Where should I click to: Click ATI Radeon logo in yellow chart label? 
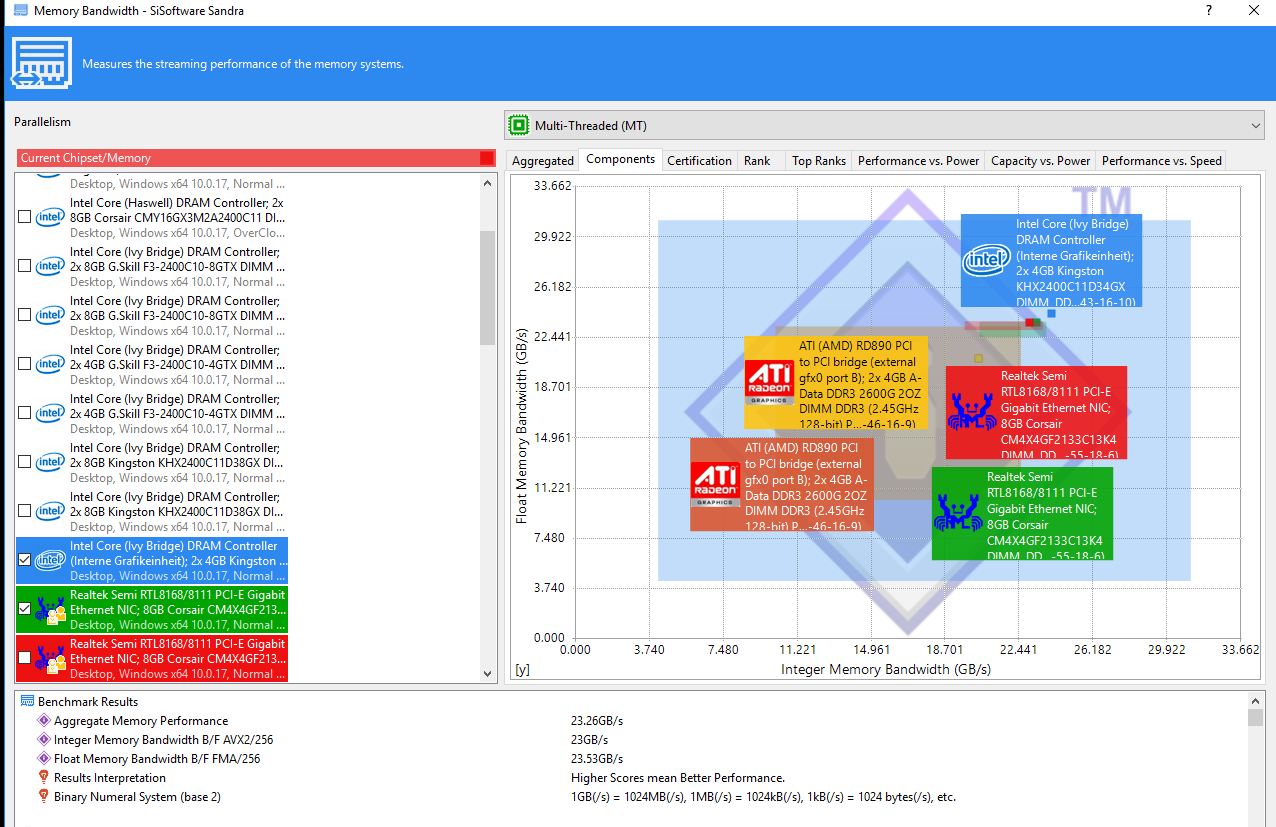pyautogui.click(x=770, y=383)
